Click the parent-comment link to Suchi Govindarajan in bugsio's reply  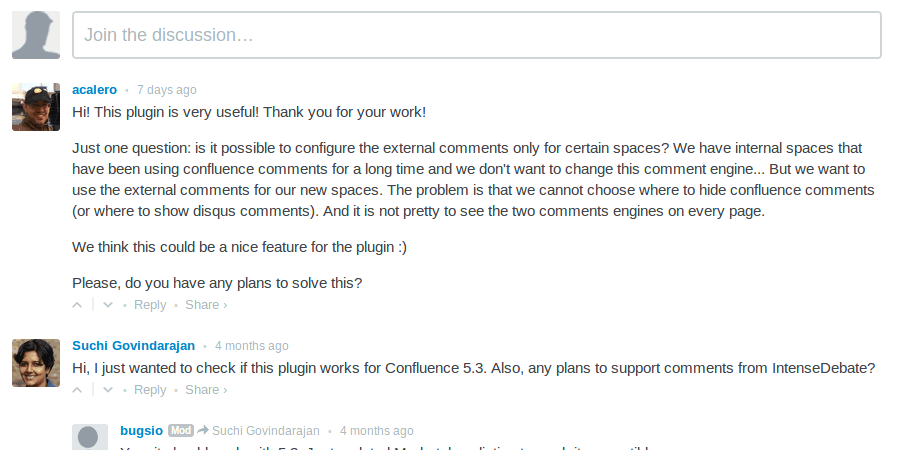[x=265, y=431]
